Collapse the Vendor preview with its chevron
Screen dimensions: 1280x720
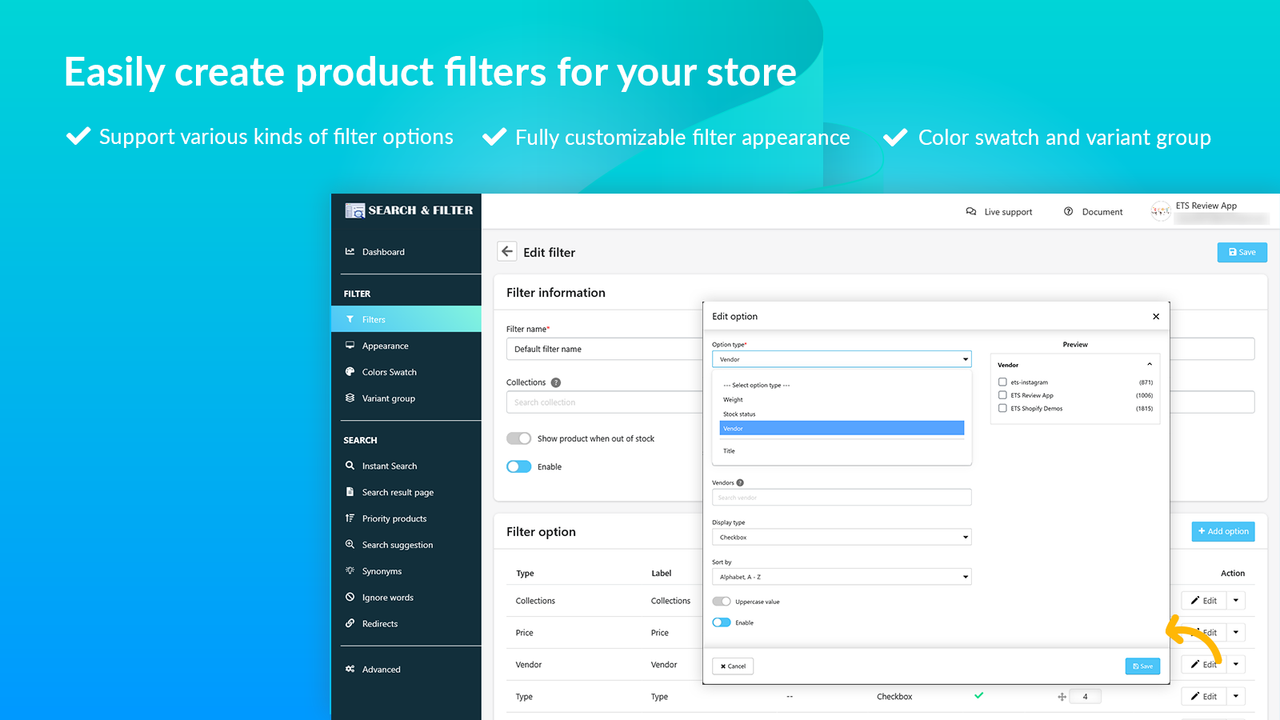pos(1149,364)
